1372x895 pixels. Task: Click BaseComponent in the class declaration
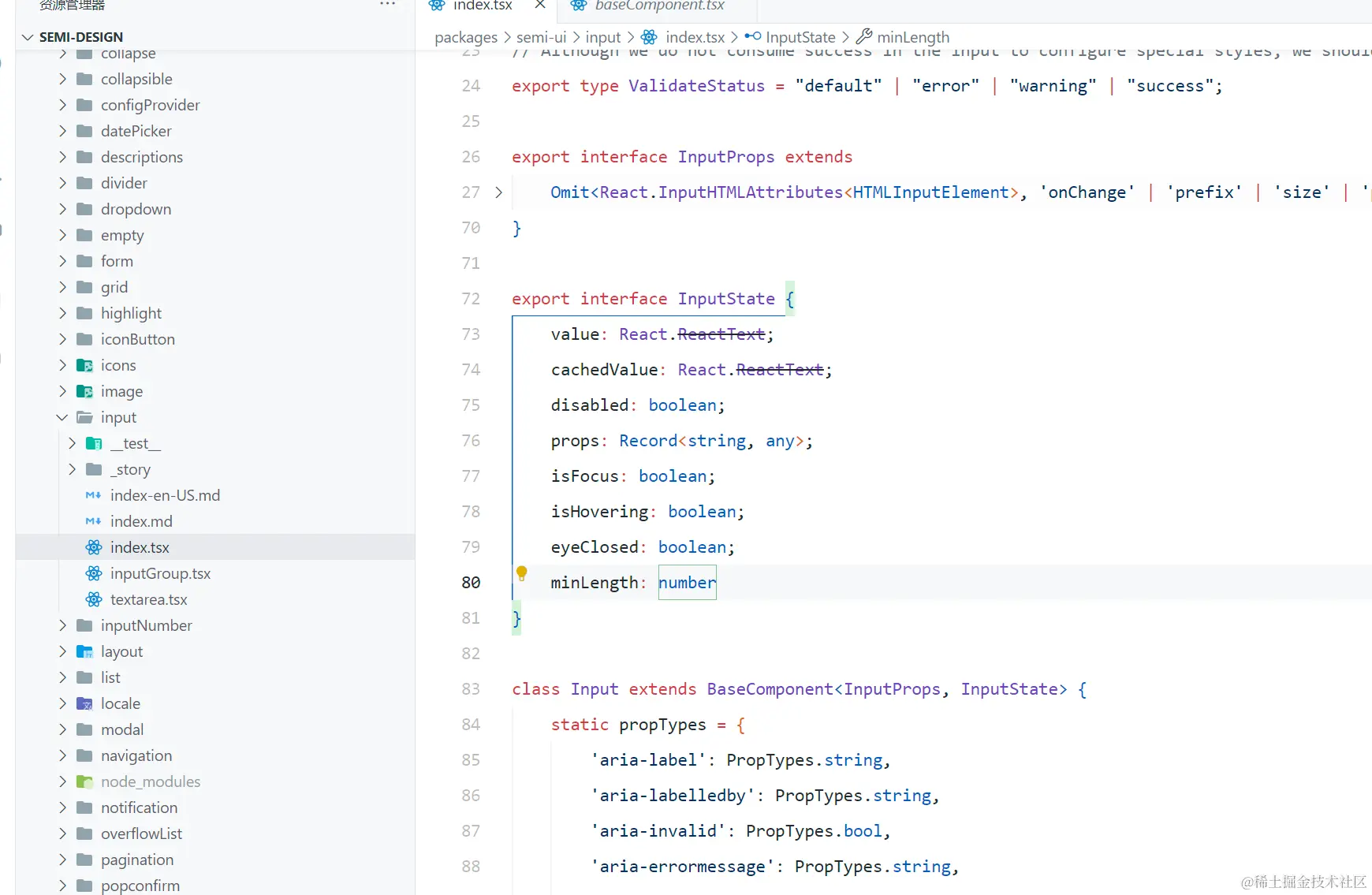click(x=770, y=689)
